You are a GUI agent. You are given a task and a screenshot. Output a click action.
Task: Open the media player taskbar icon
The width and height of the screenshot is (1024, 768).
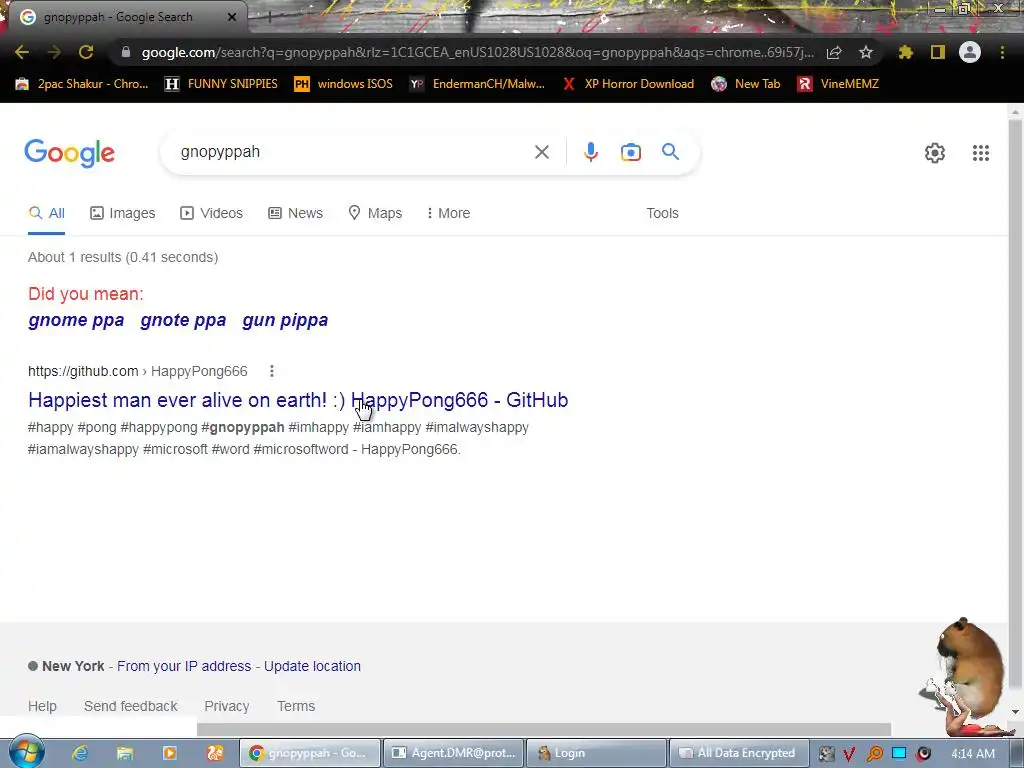pos(170,753)
